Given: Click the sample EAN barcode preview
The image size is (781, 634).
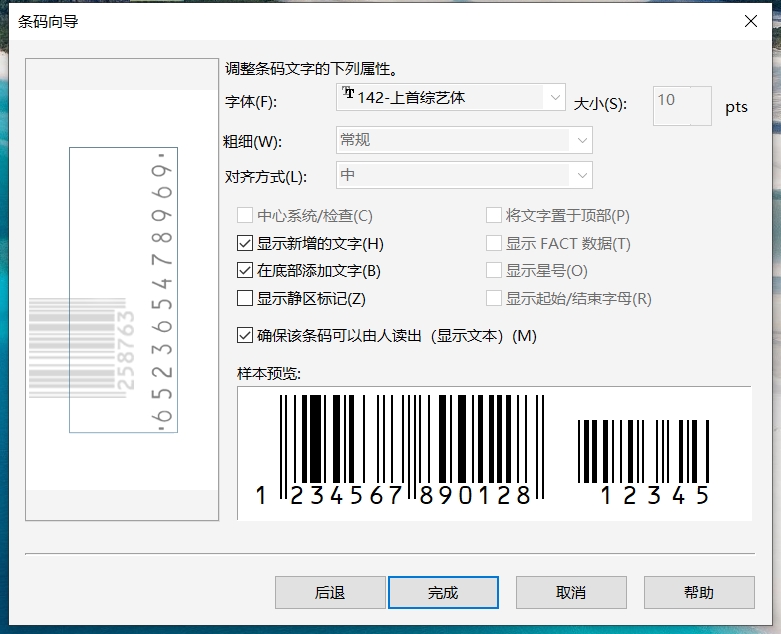Looking at the screenshot, I should (400, 450).
